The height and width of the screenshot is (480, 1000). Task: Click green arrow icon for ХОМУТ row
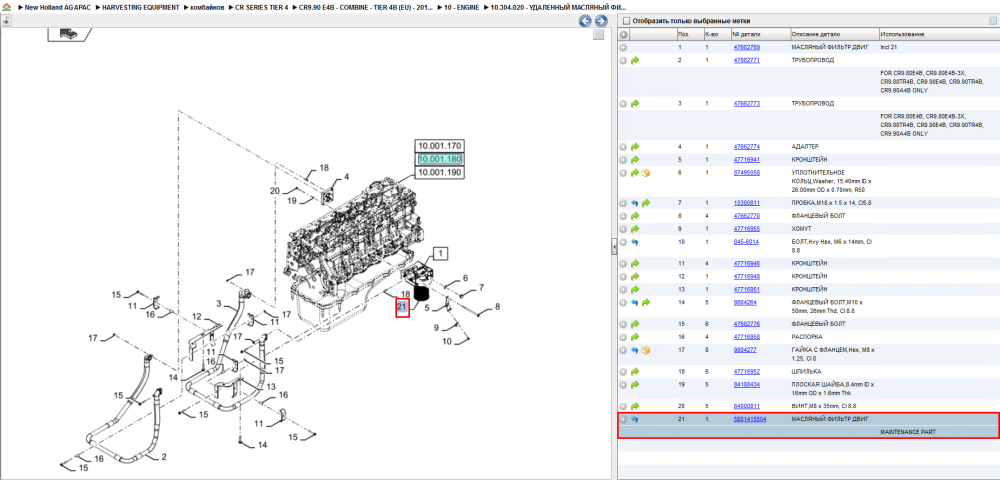pos(635,229)
